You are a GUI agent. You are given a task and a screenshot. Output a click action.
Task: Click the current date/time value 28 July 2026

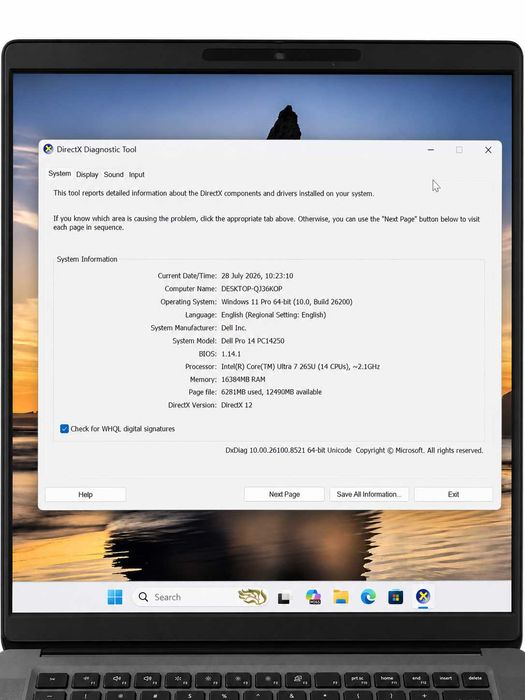coord(257,276)
